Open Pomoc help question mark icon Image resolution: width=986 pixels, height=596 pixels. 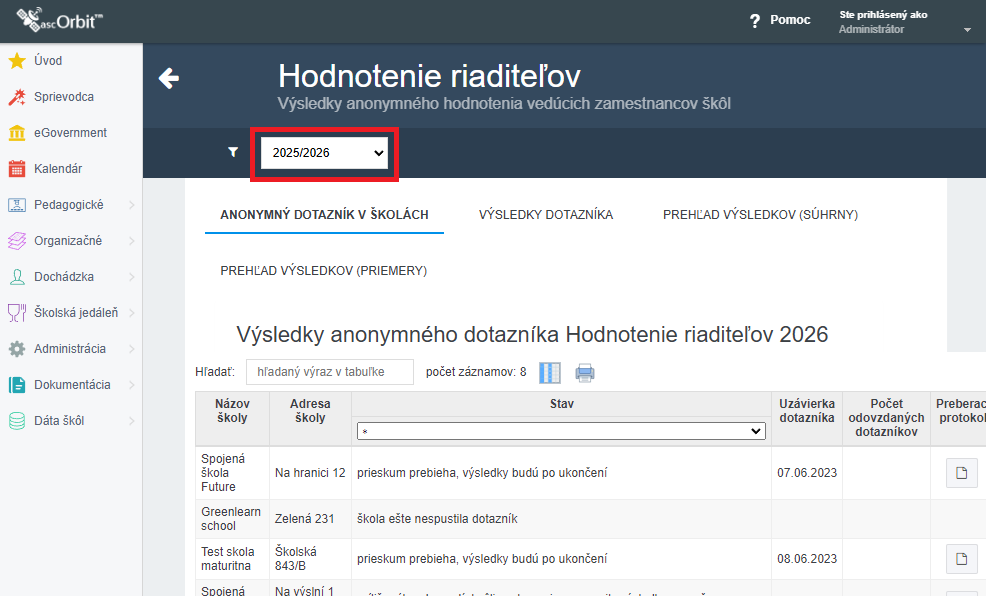point(755,21)
